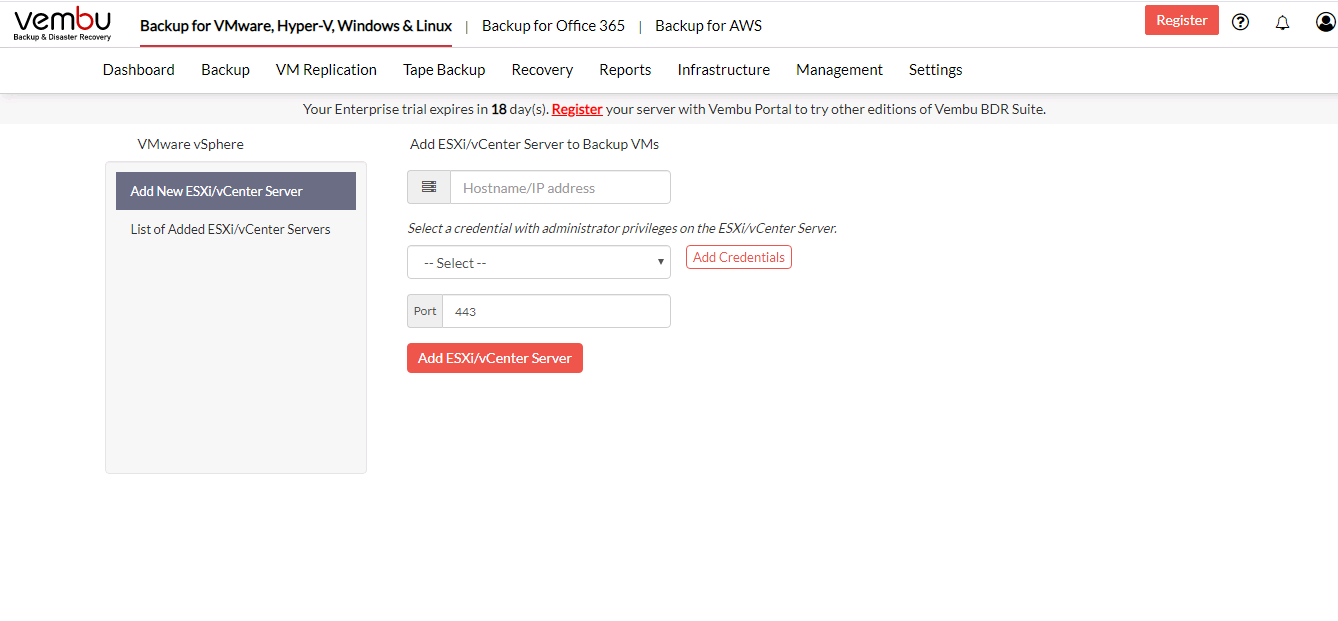Open the credential Select dropdown
This screenshot has width=1338, height=621.
[x=539, y=263]
